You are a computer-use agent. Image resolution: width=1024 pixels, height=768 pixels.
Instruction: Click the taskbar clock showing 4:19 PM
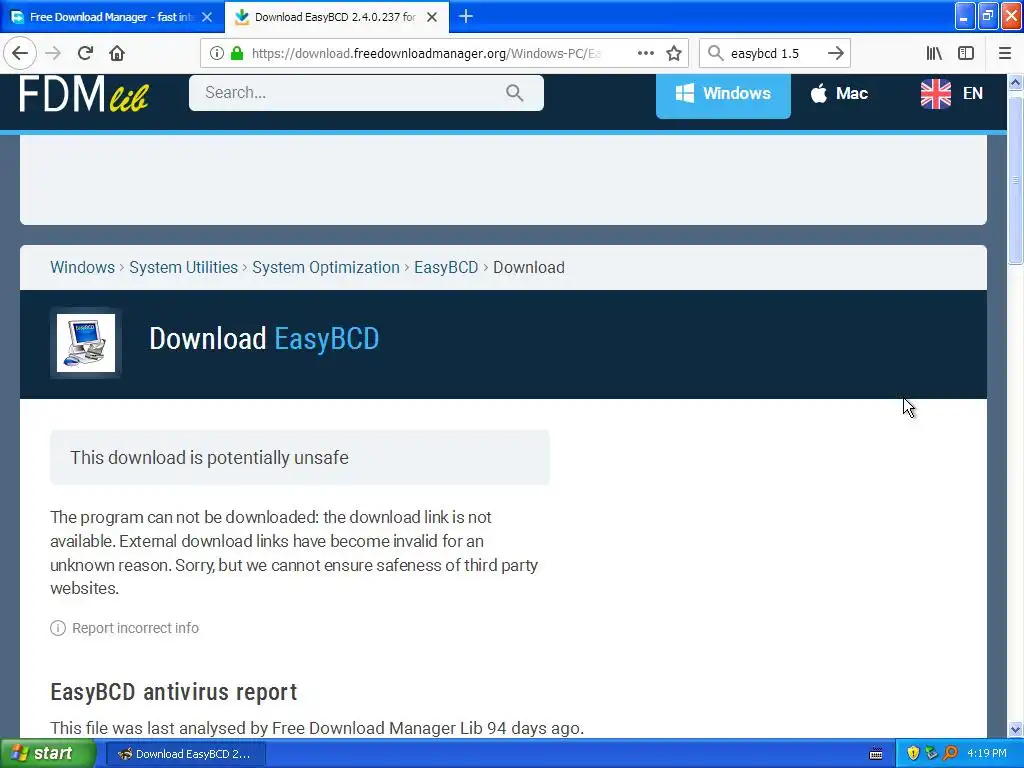point(987,754)
